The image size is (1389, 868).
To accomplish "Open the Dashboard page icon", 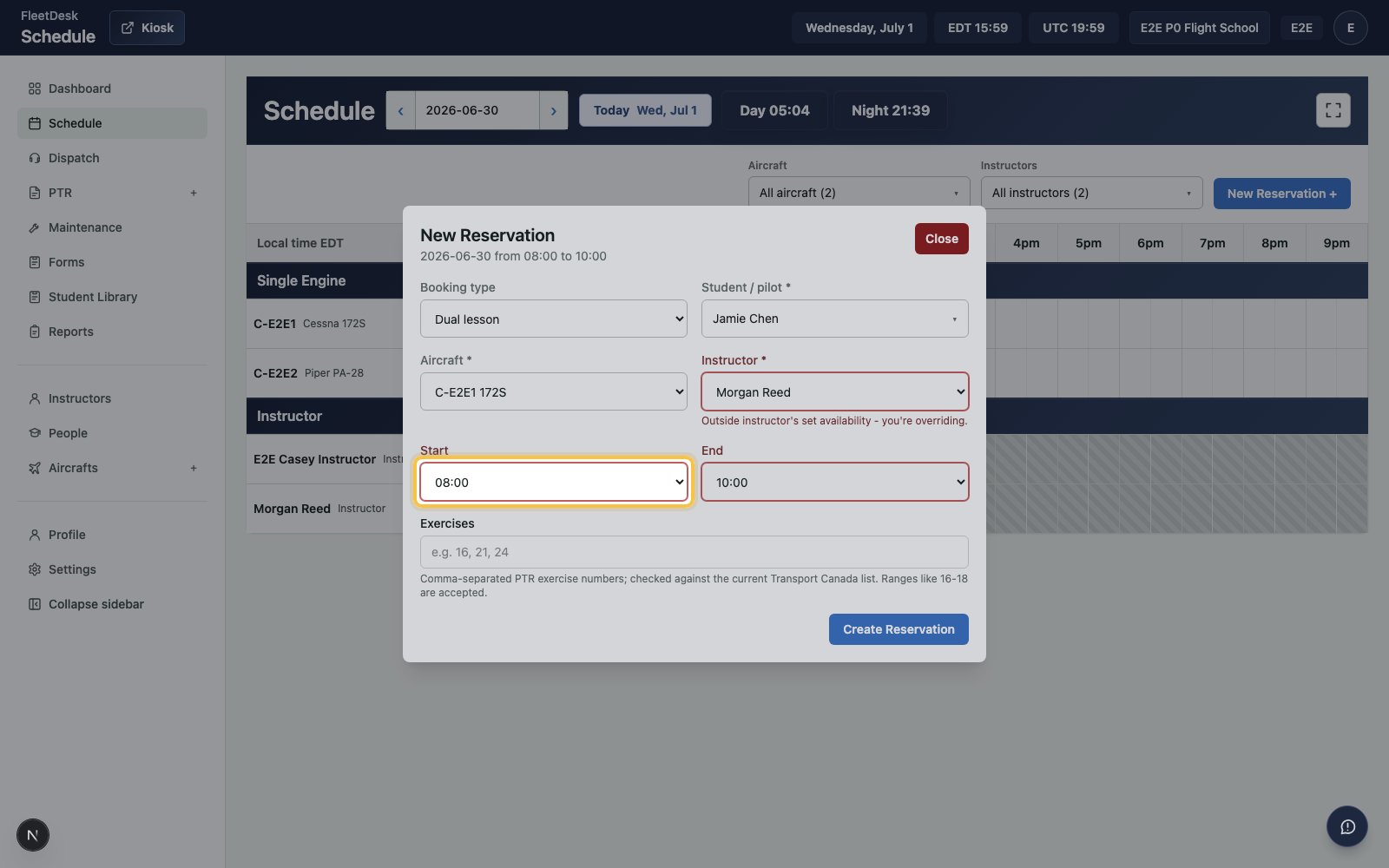I will click(35, 89).
